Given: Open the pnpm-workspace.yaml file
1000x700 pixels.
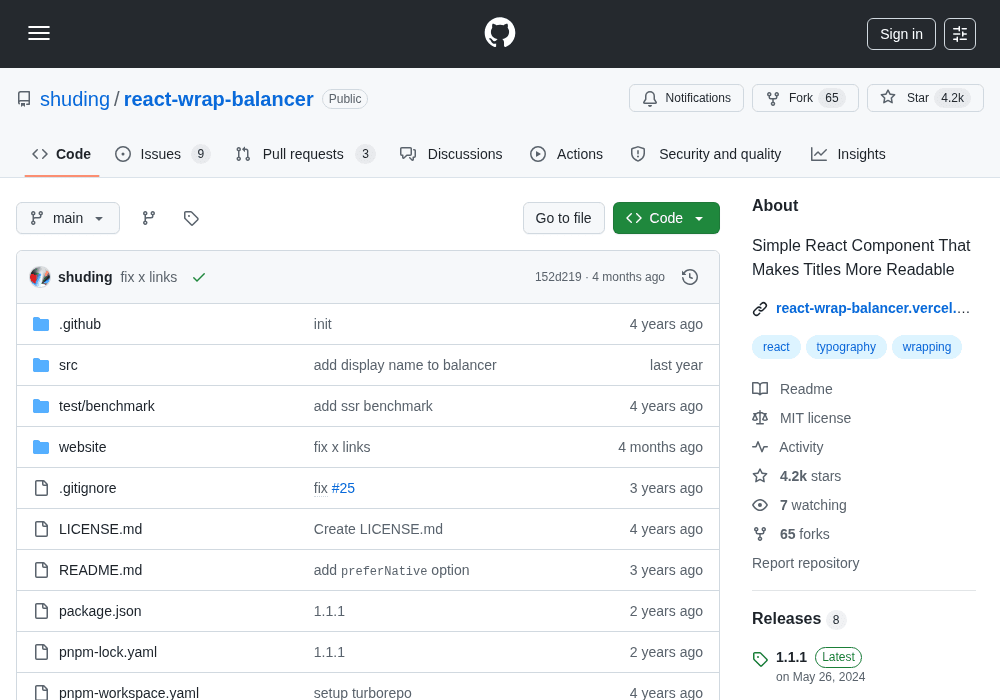Looking at the screenshot, I should [x=129, y=692].
